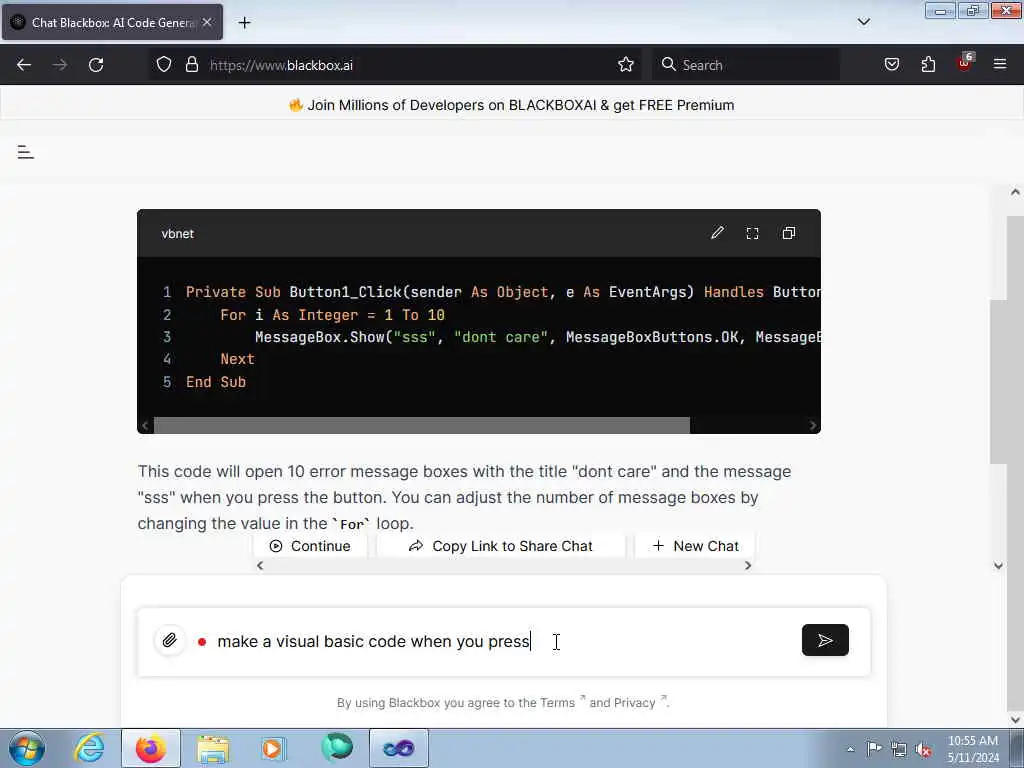Image resolution: width=1024 pixels, height=768 pixels.
Task: Expand the code block to fullscreen
Action: point(752,233)
